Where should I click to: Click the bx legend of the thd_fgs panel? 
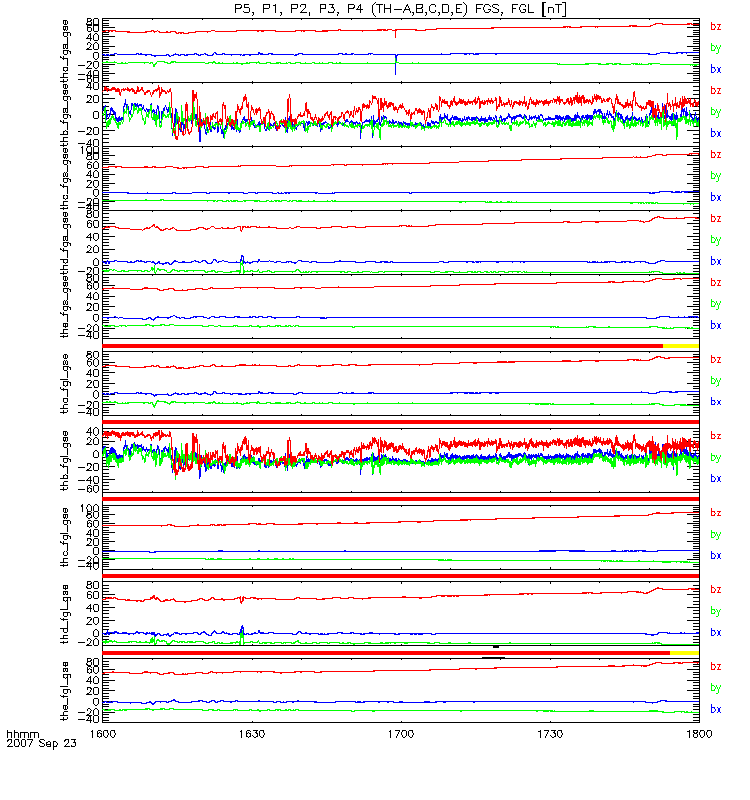(x=716, y=261)
